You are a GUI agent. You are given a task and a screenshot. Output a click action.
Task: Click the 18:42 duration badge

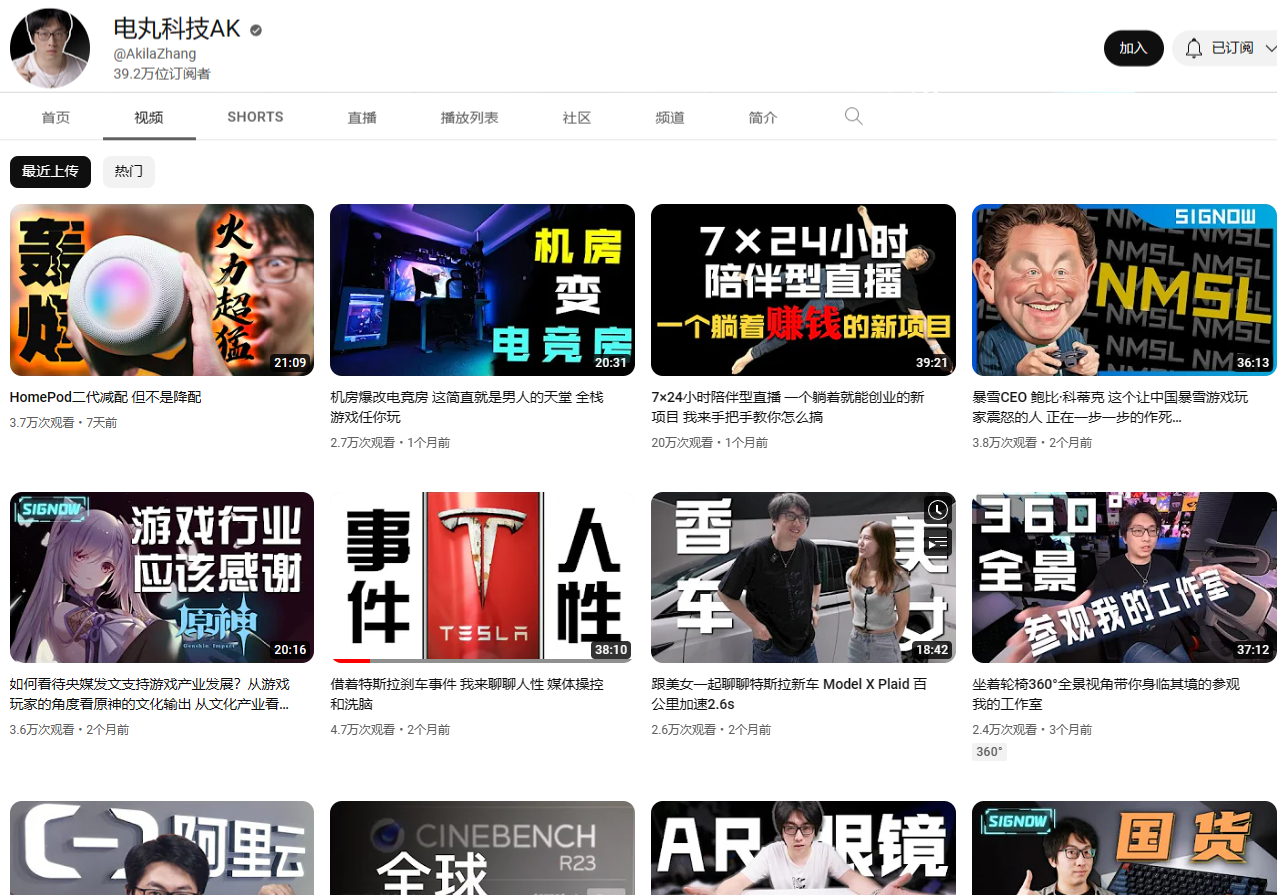932,649
